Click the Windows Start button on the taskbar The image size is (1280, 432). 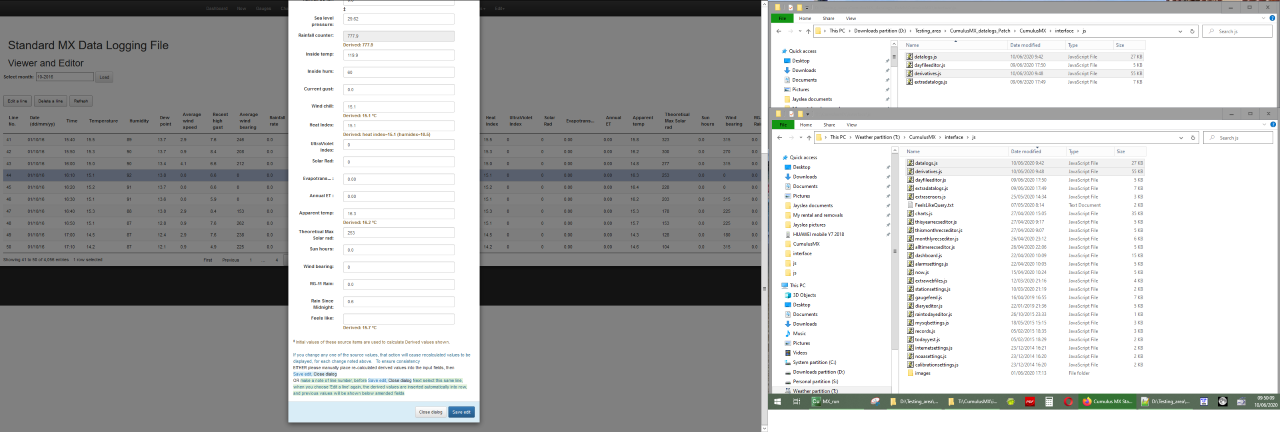pyautogui.click(x=776, y=400)
